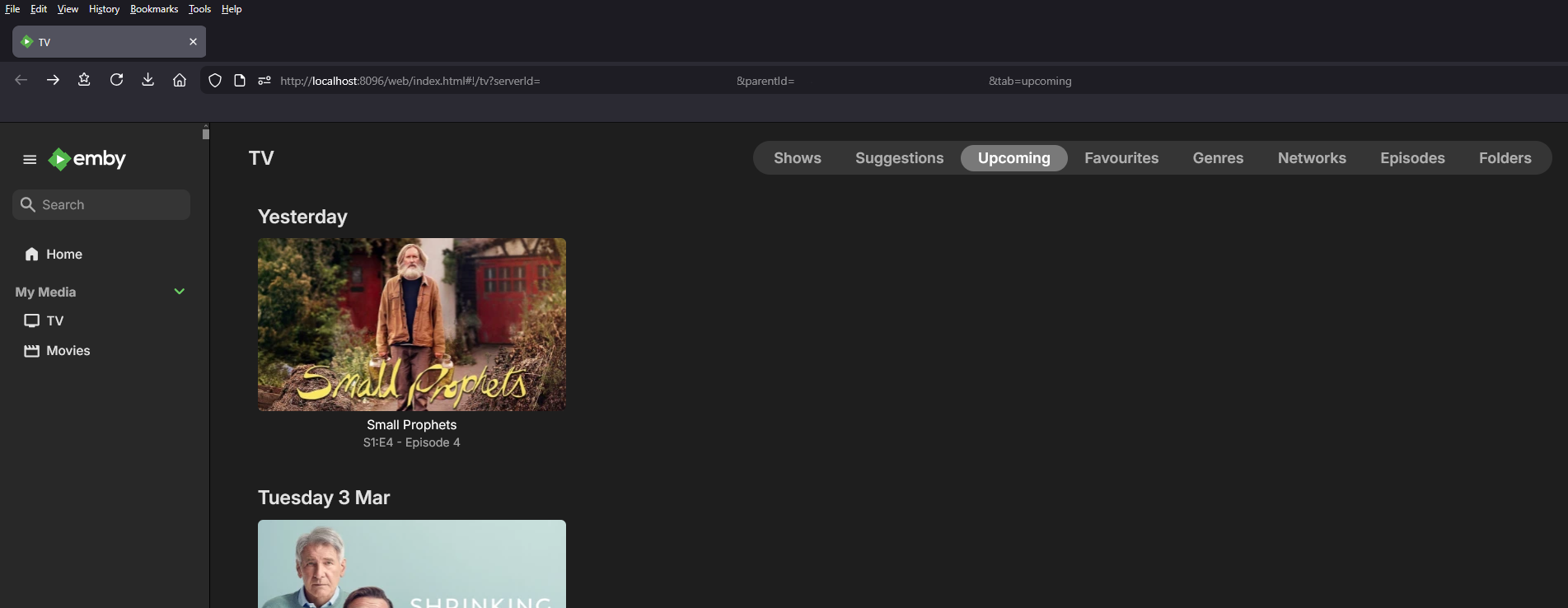Click the Yesterday section heading
This screenshot has width=1568, height=608.
click(x=302, y=217)
